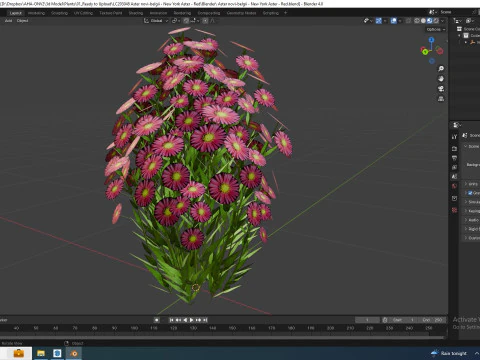
Task: Switch to the Geometry Nodes workspace tab
Action: coord(241,13)
